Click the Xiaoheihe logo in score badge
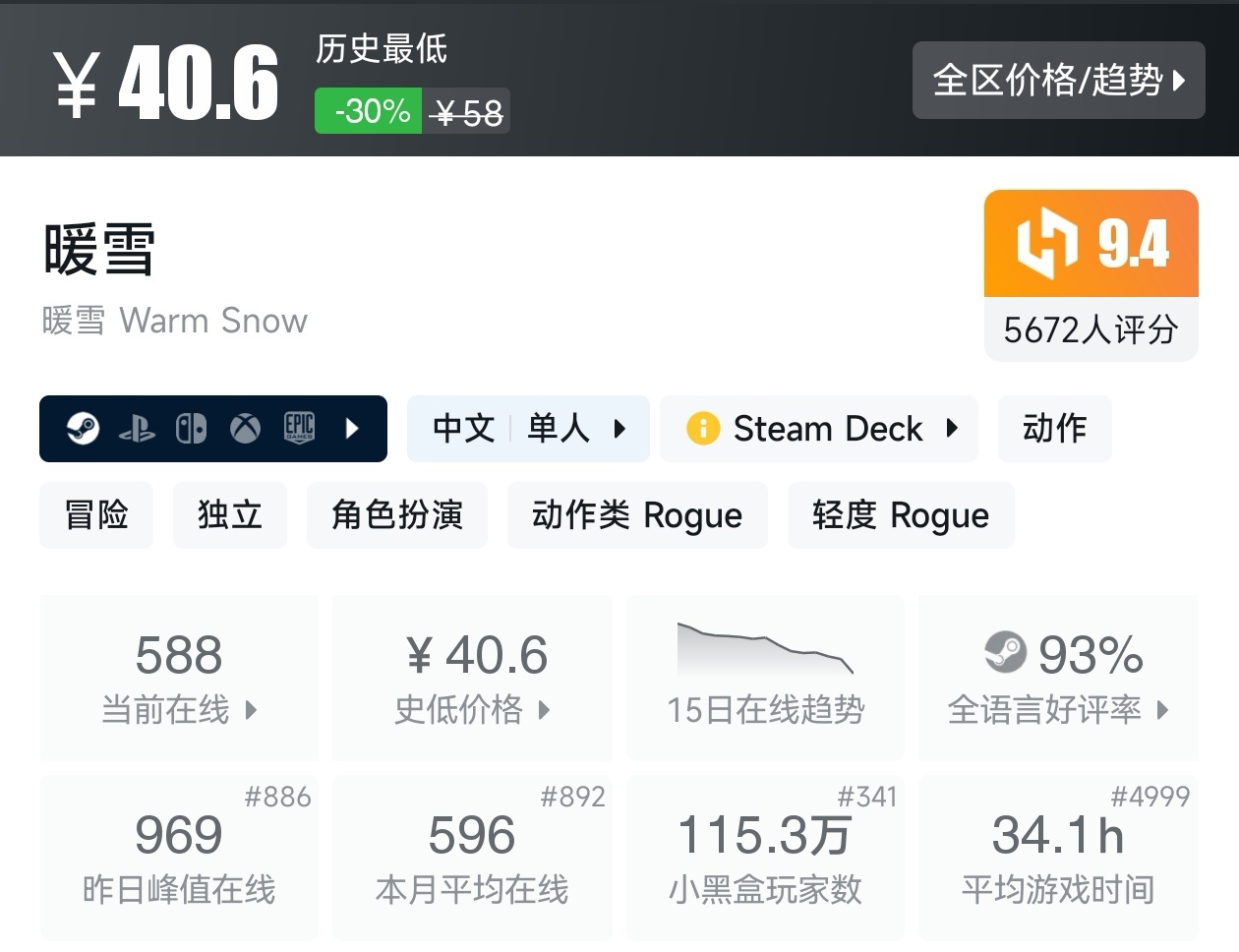The width and height of the screenshot is (1239, 952). (1047, 243)
